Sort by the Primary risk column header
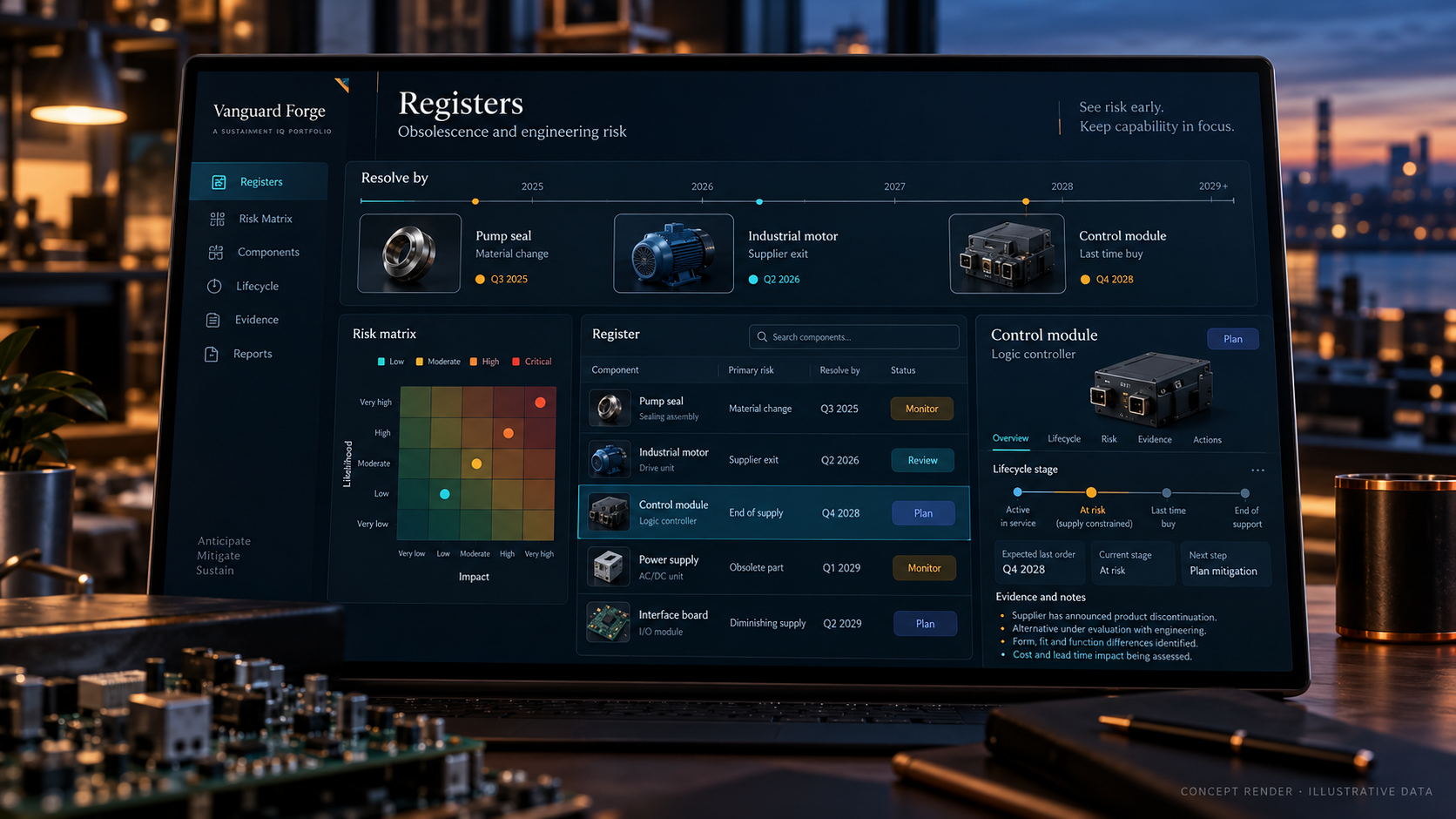Screen dimensions: 1456x819 [751, 370]
